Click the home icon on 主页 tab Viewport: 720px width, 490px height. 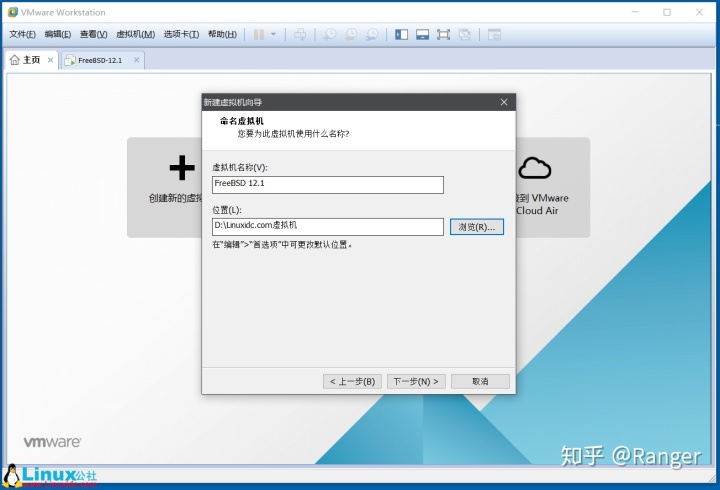[x=15, y=60]
